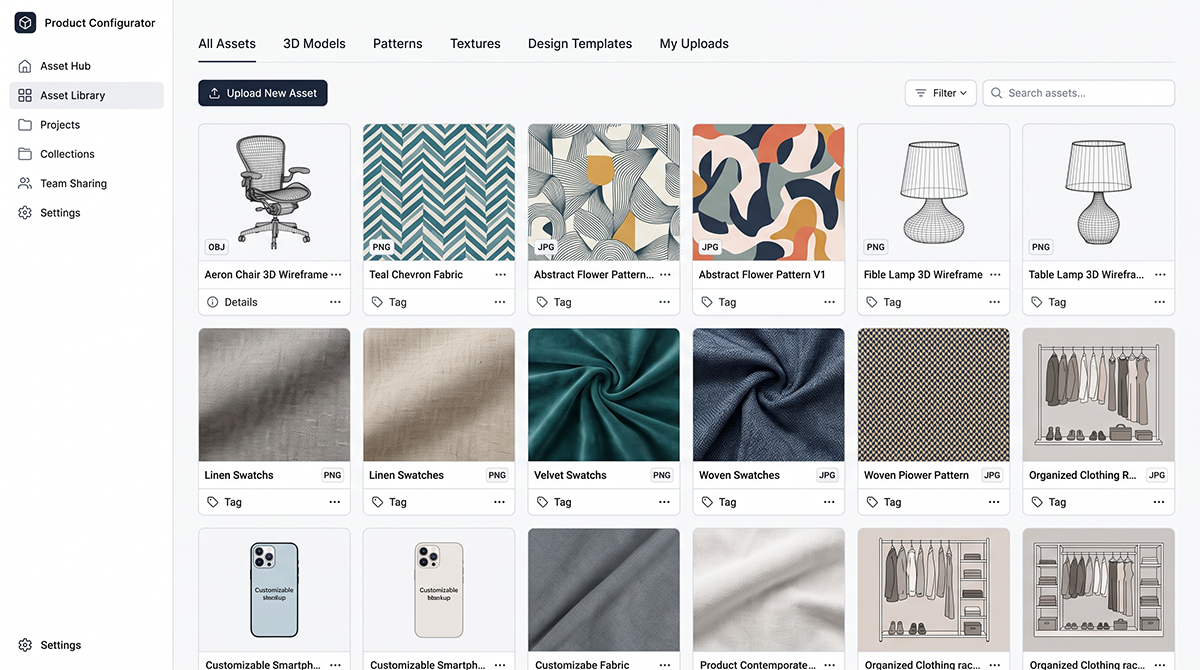Open more options beside Fible Lamp 3D Wireframe title
Viewport: 1200px width, 670px height.
pyautogui.click(x=995, y=275)
